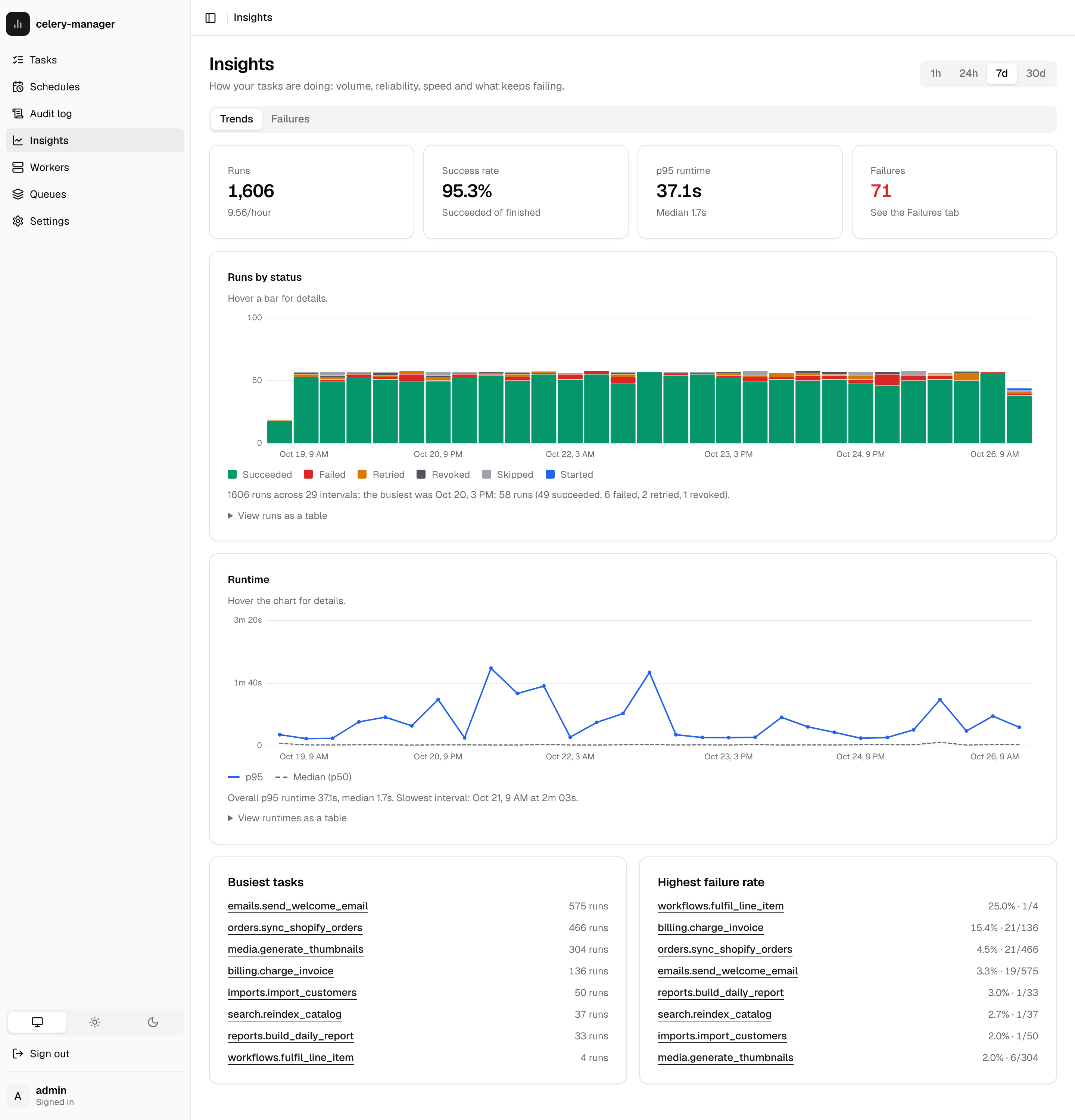
Task: Select the 7d time range
Action: pos(1001,74)
